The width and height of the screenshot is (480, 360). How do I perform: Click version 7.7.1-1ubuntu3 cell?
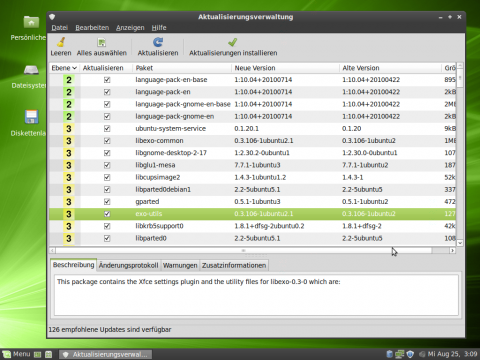(257, 165)
